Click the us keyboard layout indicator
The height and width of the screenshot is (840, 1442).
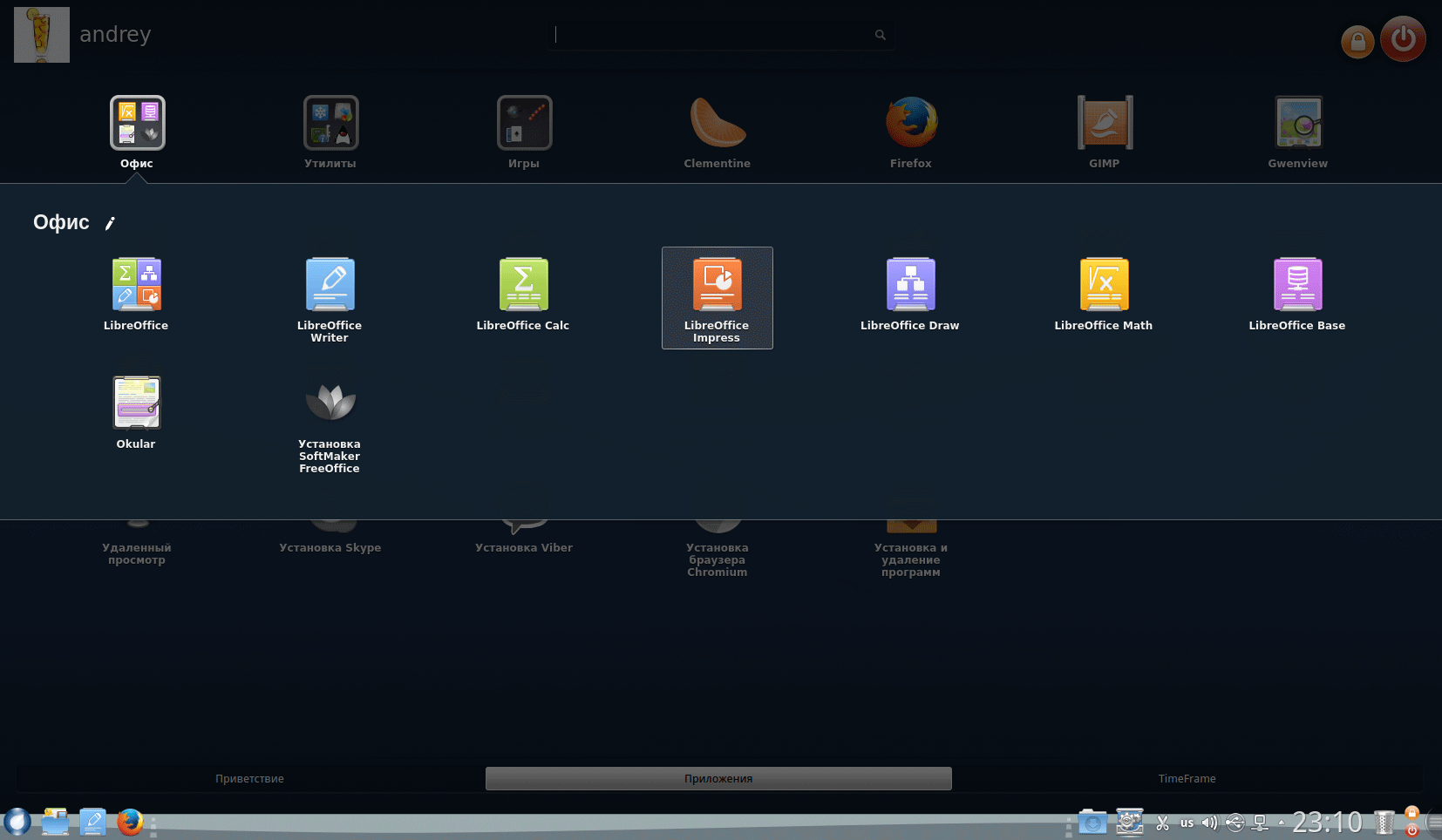pos(1187,823)
